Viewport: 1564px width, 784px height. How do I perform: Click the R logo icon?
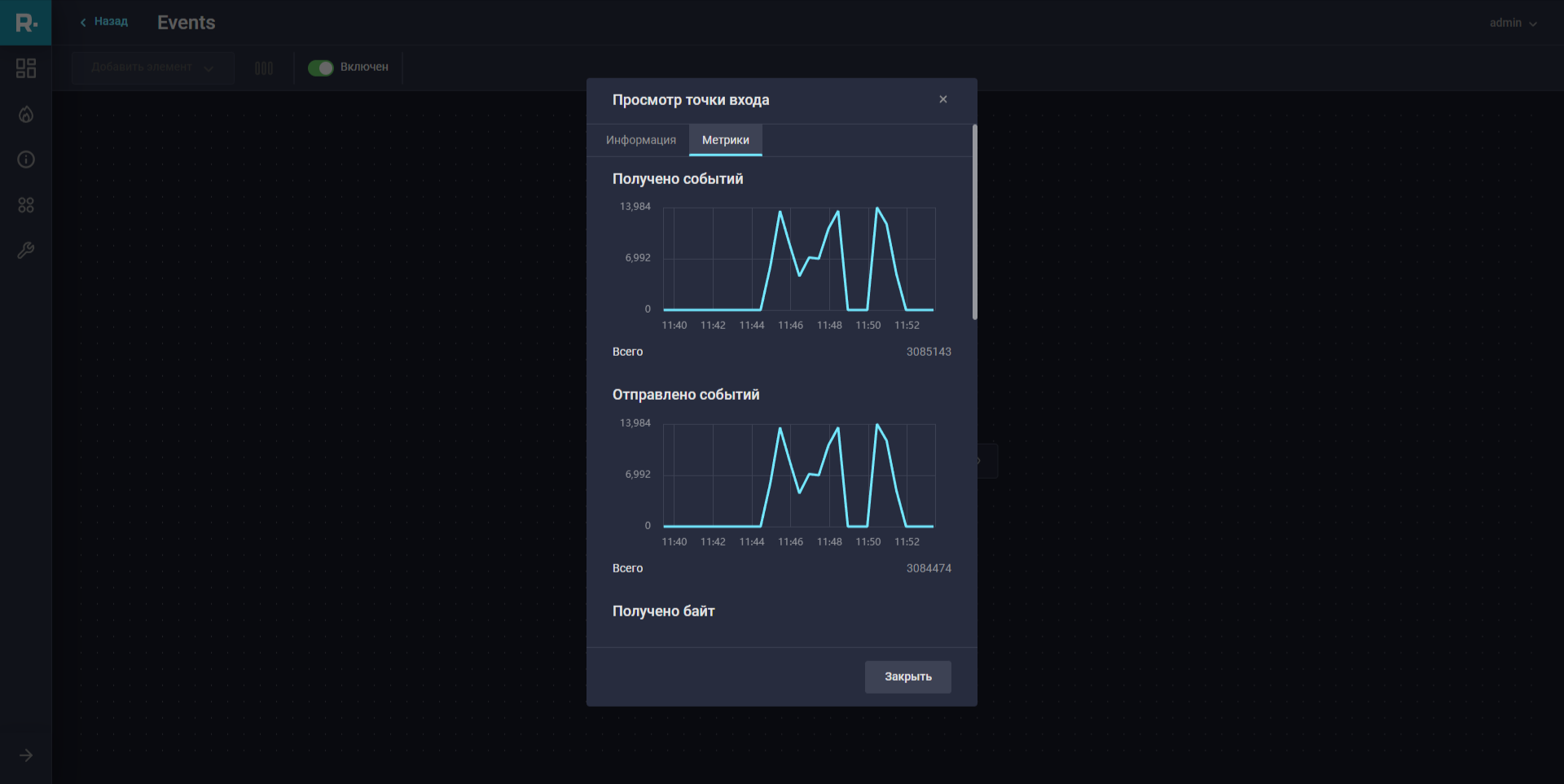tap(26, 23)
